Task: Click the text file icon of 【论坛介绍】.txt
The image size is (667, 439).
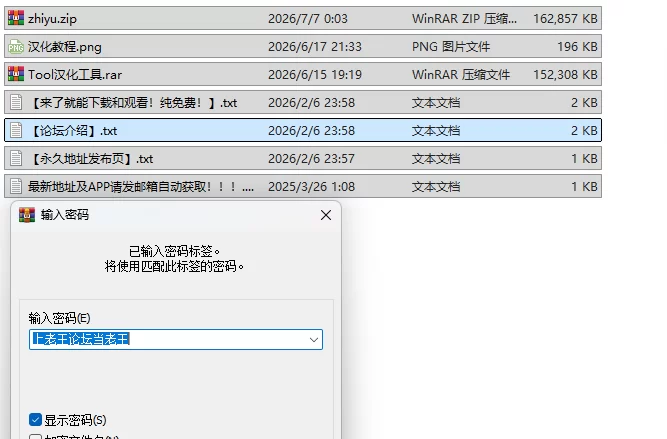Action: (x=16, y=131)
